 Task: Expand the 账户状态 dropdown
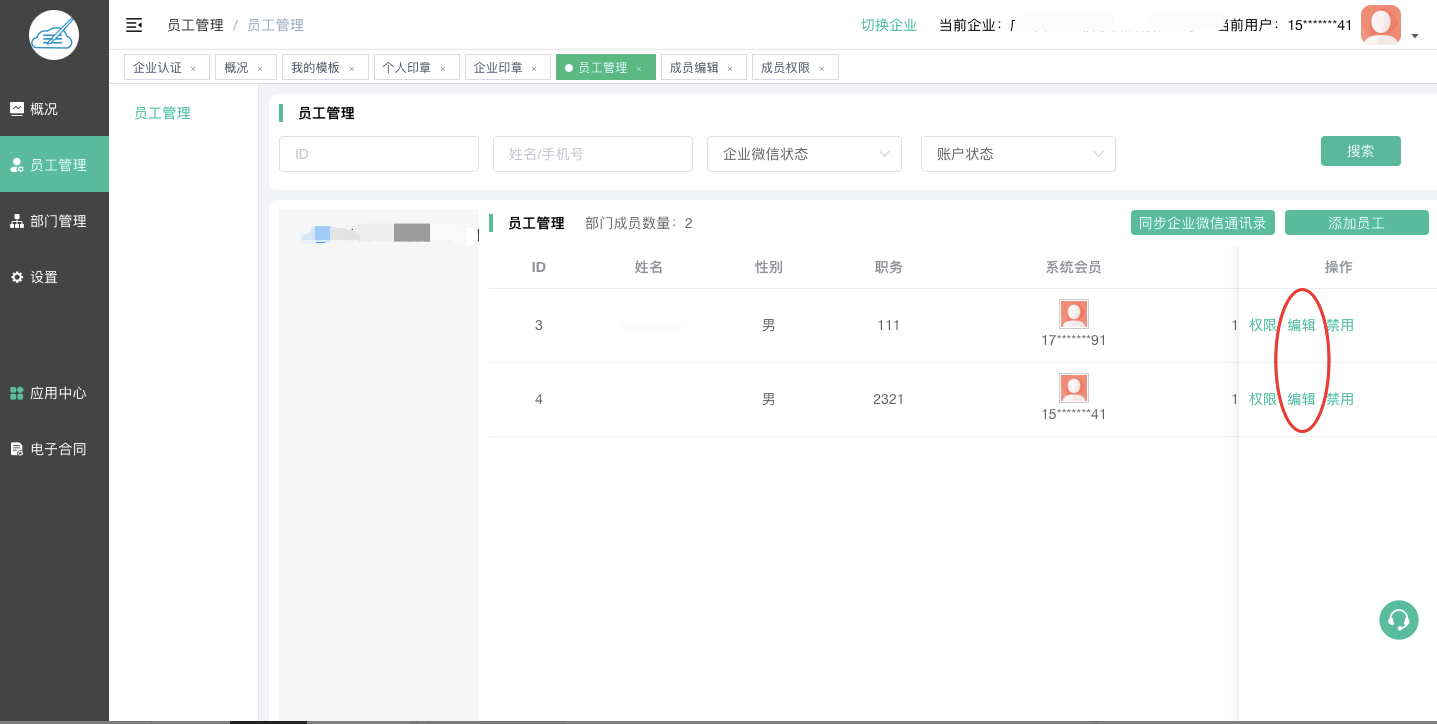[x=1017, y=154]
